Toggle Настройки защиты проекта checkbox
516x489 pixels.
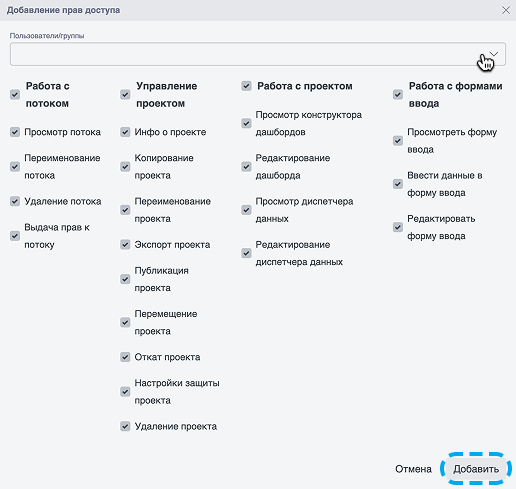125,392
